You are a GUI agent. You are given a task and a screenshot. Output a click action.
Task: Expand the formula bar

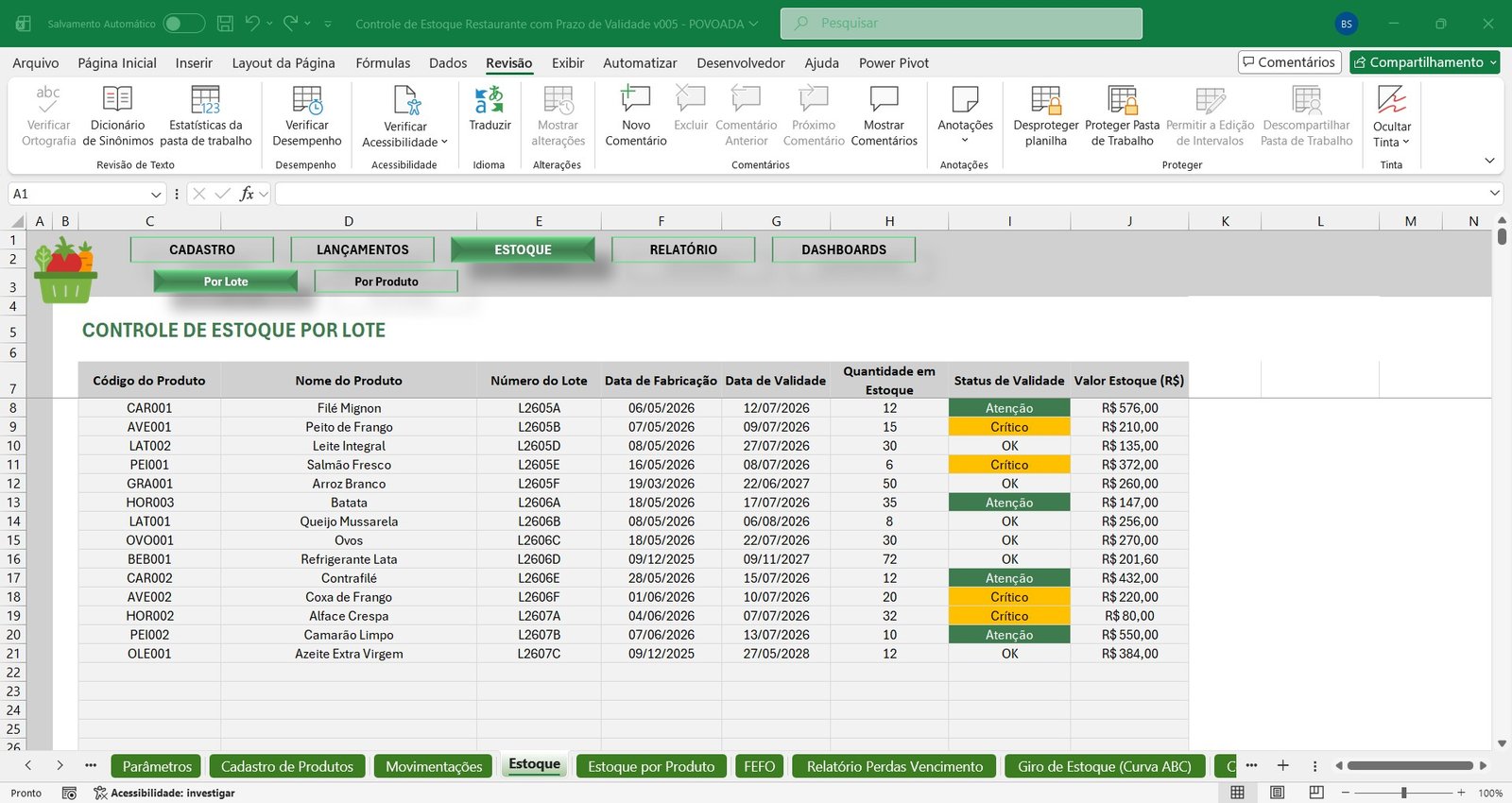[1494, 193]
